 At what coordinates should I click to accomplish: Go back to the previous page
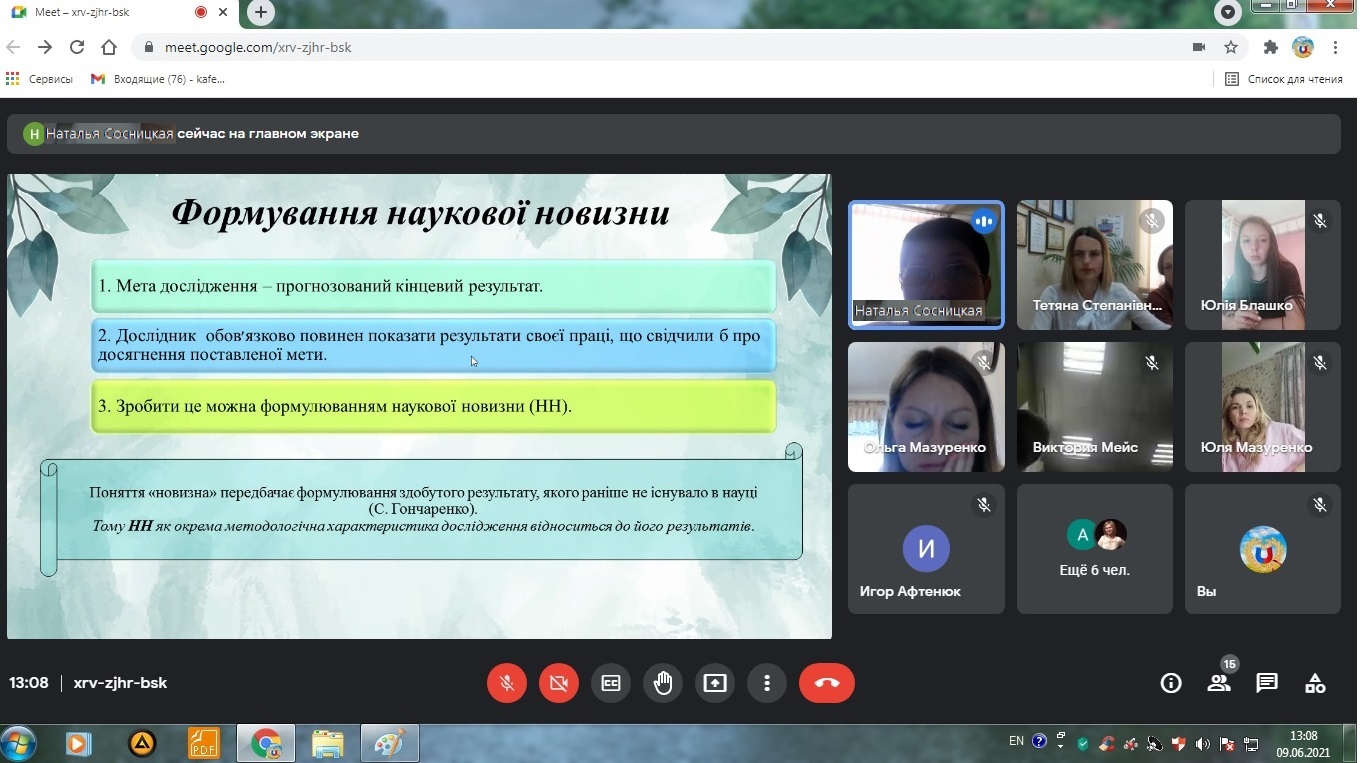[13, 47]
